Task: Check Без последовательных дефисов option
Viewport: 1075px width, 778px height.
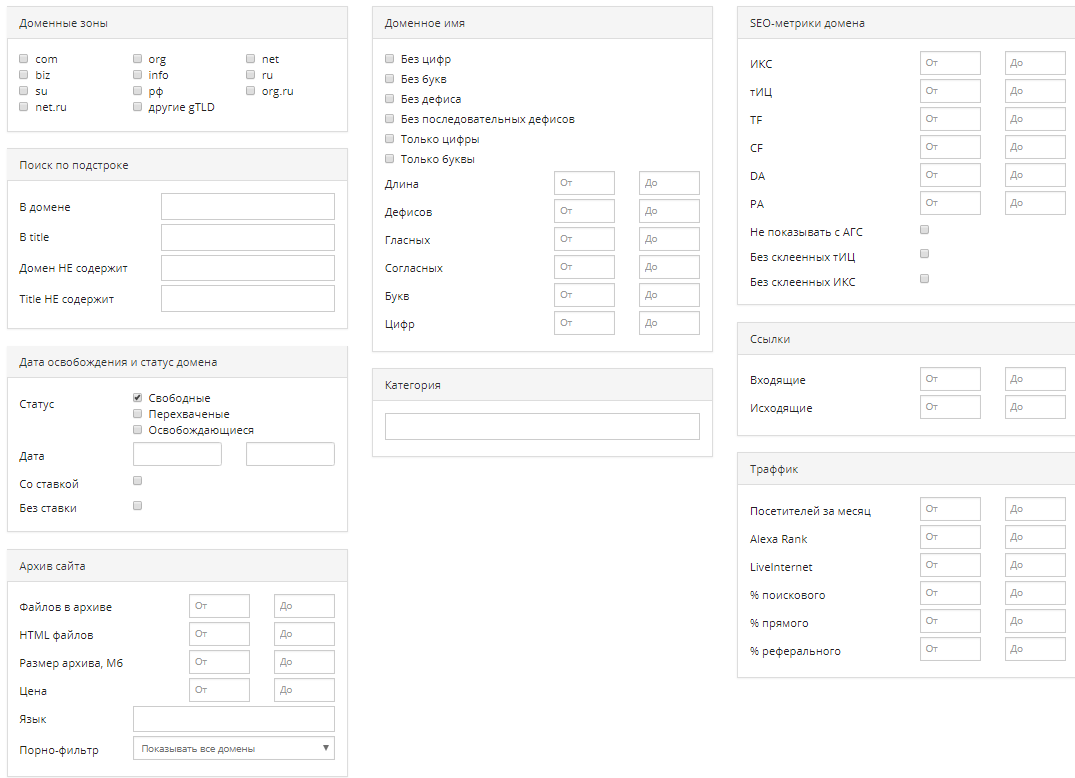Action: point(389,119)
